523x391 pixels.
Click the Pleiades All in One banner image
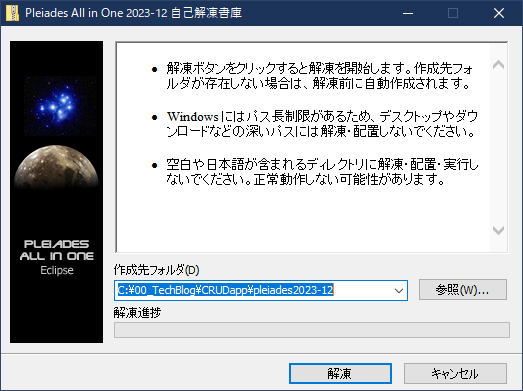pyautogui.click(x=56, y=192)
